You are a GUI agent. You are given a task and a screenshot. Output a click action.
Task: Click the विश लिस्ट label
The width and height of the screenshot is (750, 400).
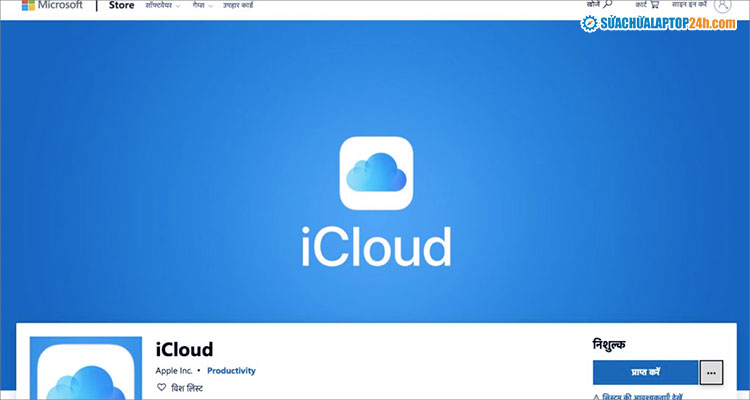pyautogui.click(x=187, y=388)
